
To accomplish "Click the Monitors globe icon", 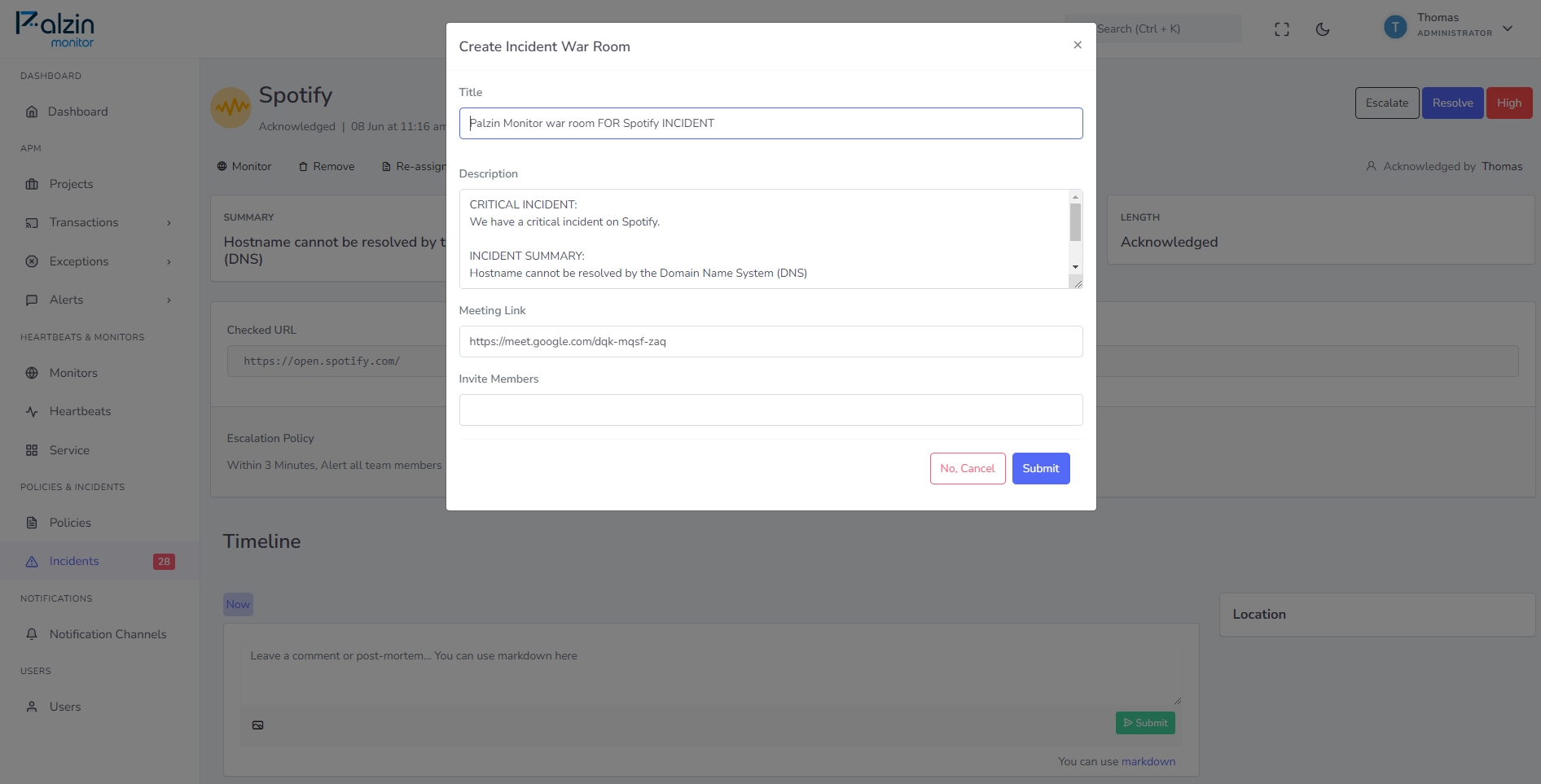I will [32, 373].
